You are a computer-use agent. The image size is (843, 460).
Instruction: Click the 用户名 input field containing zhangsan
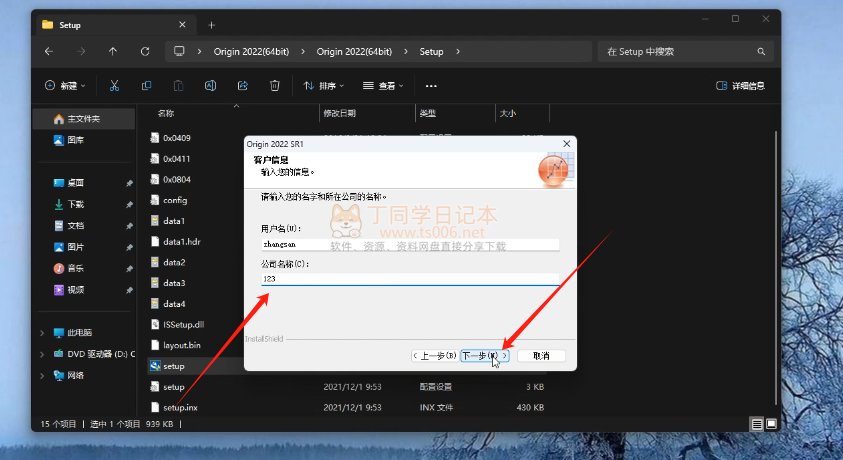(x=409, y=243)
